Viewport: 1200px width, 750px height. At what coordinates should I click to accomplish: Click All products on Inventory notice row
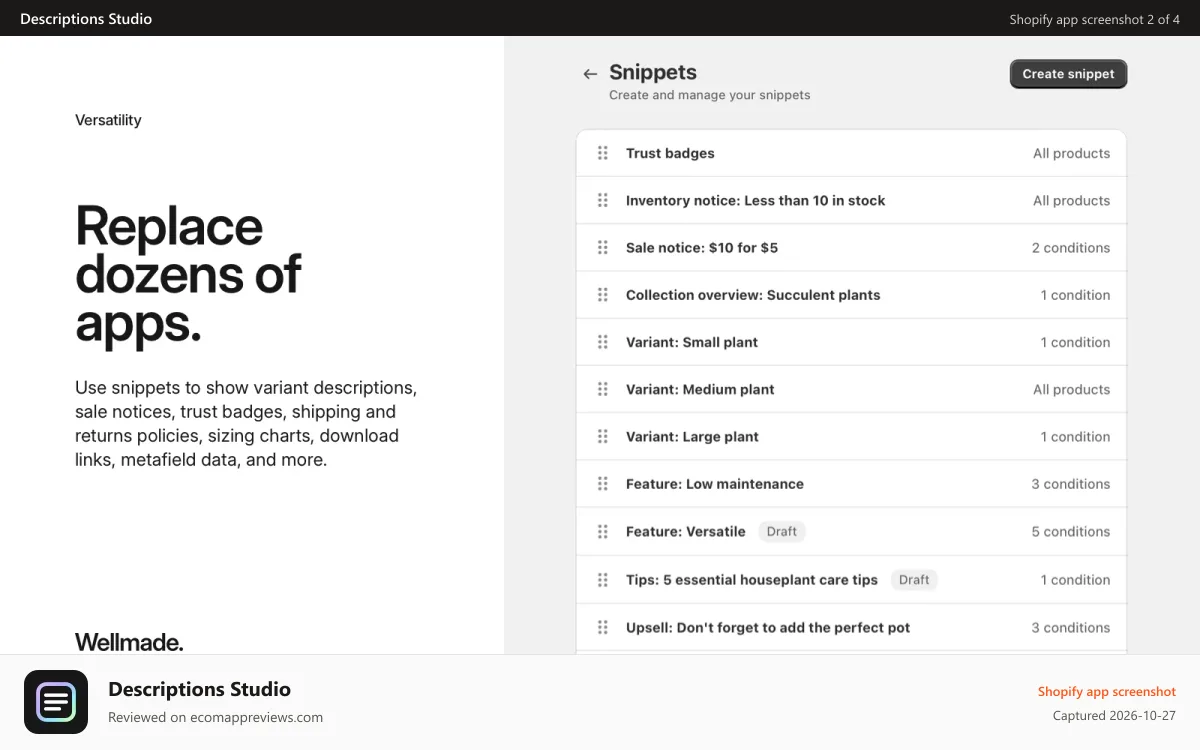pyautogui.click(x=1071, y=200)
